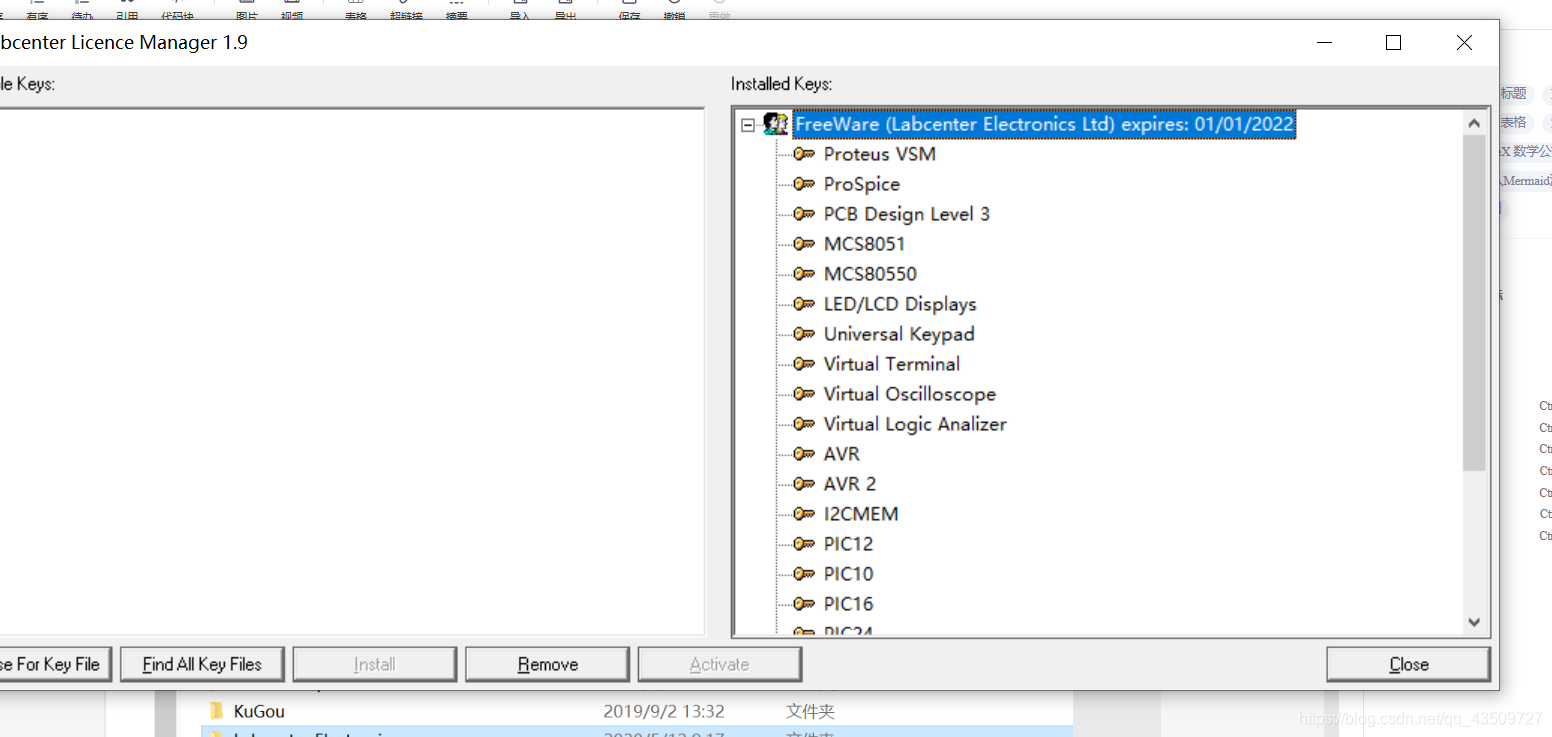Select FreeWare (Labcenter Electronics Ltd) key entry

(x=1045, y=124)
